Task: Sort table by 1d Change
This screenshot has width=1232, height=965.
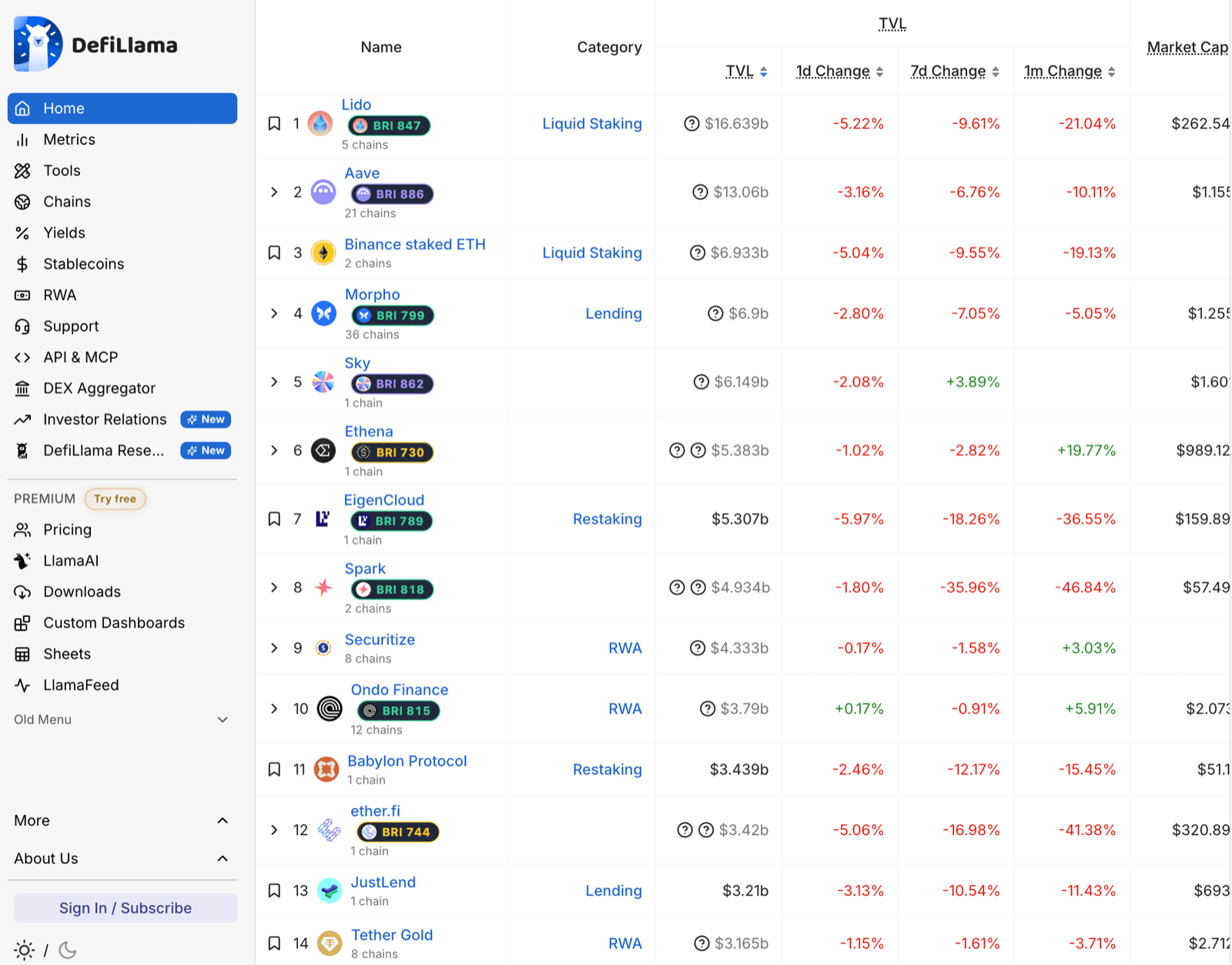Action: pyautogui.click(x=839, y=72)
